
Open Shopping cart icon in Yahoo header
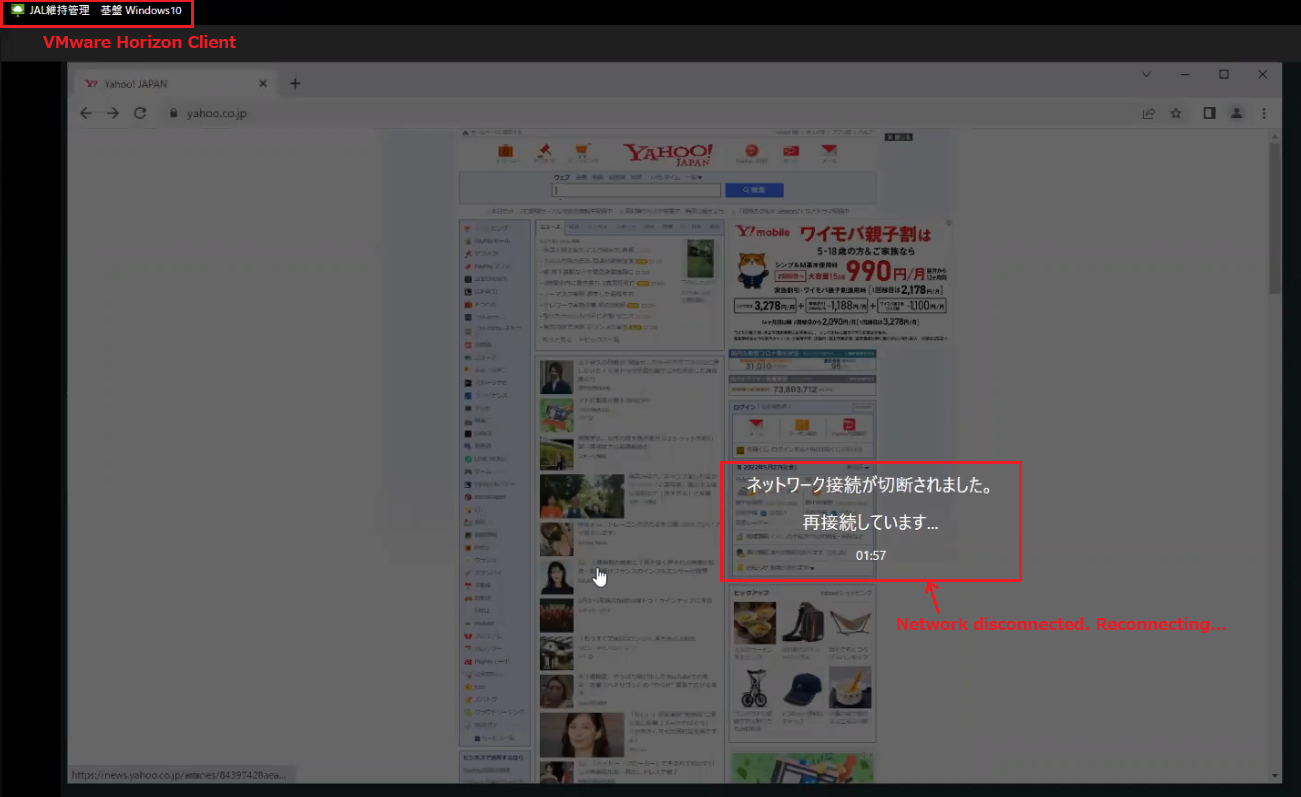(x=583, y=153)
